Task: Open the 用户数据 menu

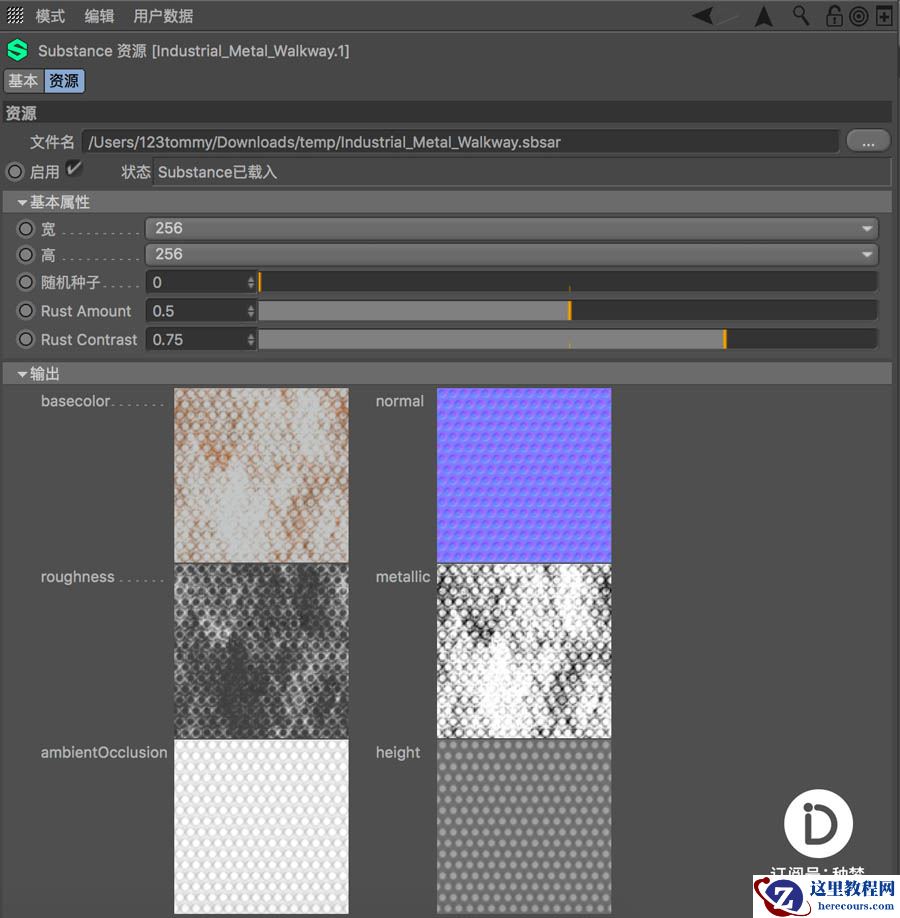Action: pos(163,16)
